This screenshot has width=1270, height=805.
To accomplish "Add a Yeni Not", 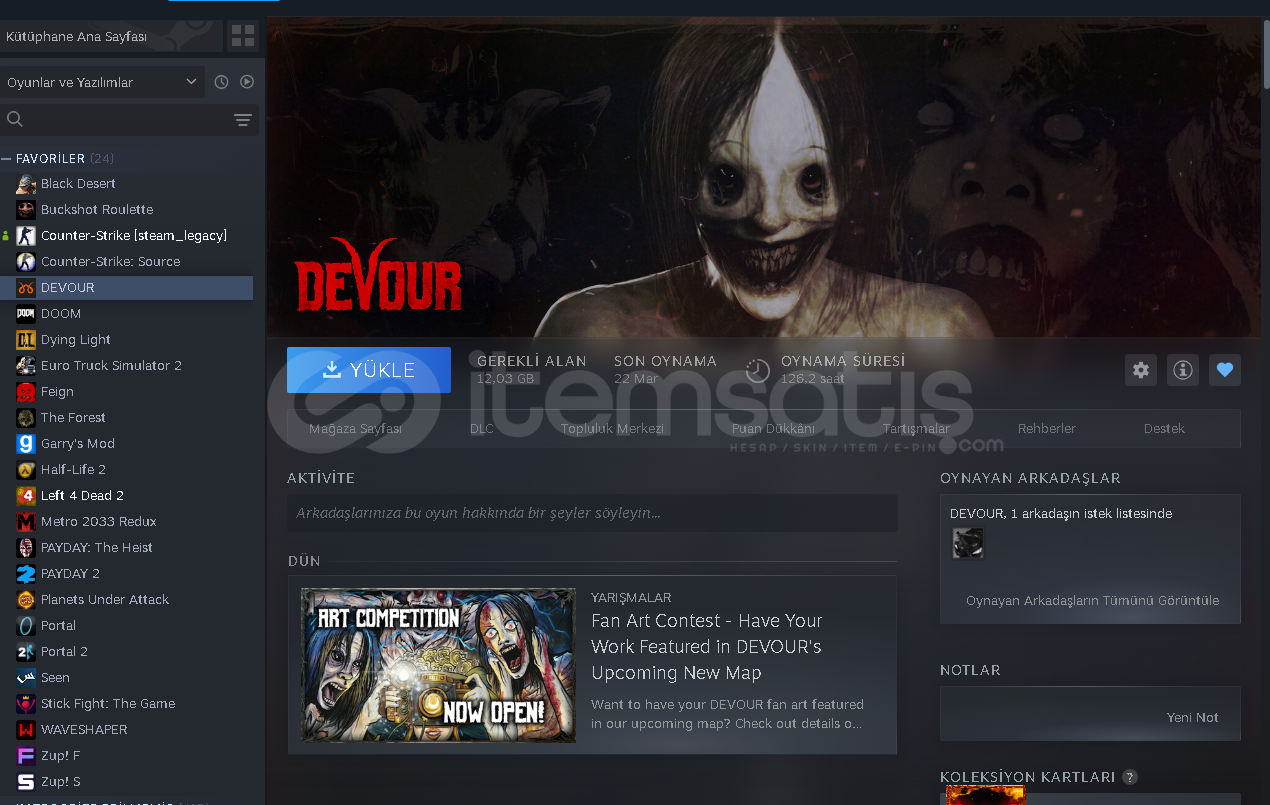I will click(1192, 717).
